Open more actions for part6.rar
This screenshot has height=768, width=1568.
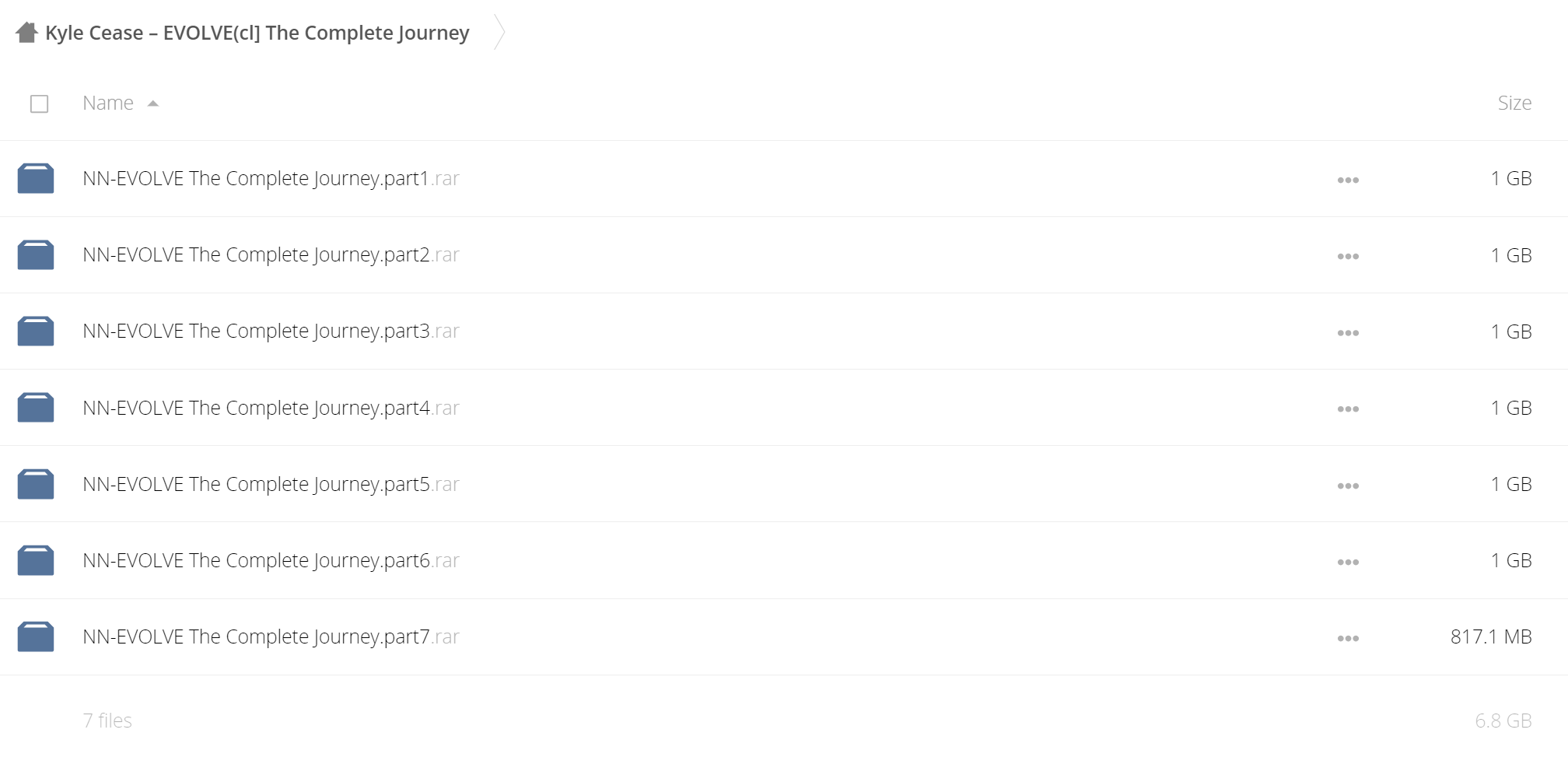coord(1348,562)
